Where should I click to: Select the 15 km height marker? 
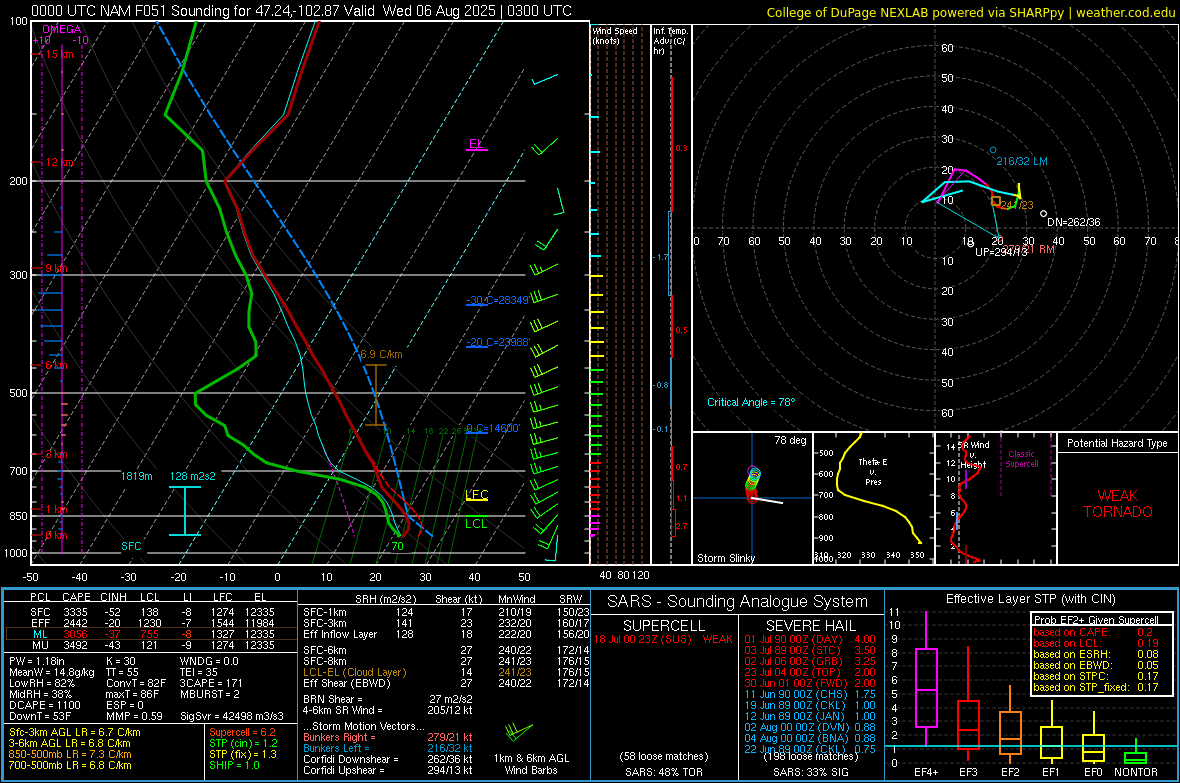[59, 54]
